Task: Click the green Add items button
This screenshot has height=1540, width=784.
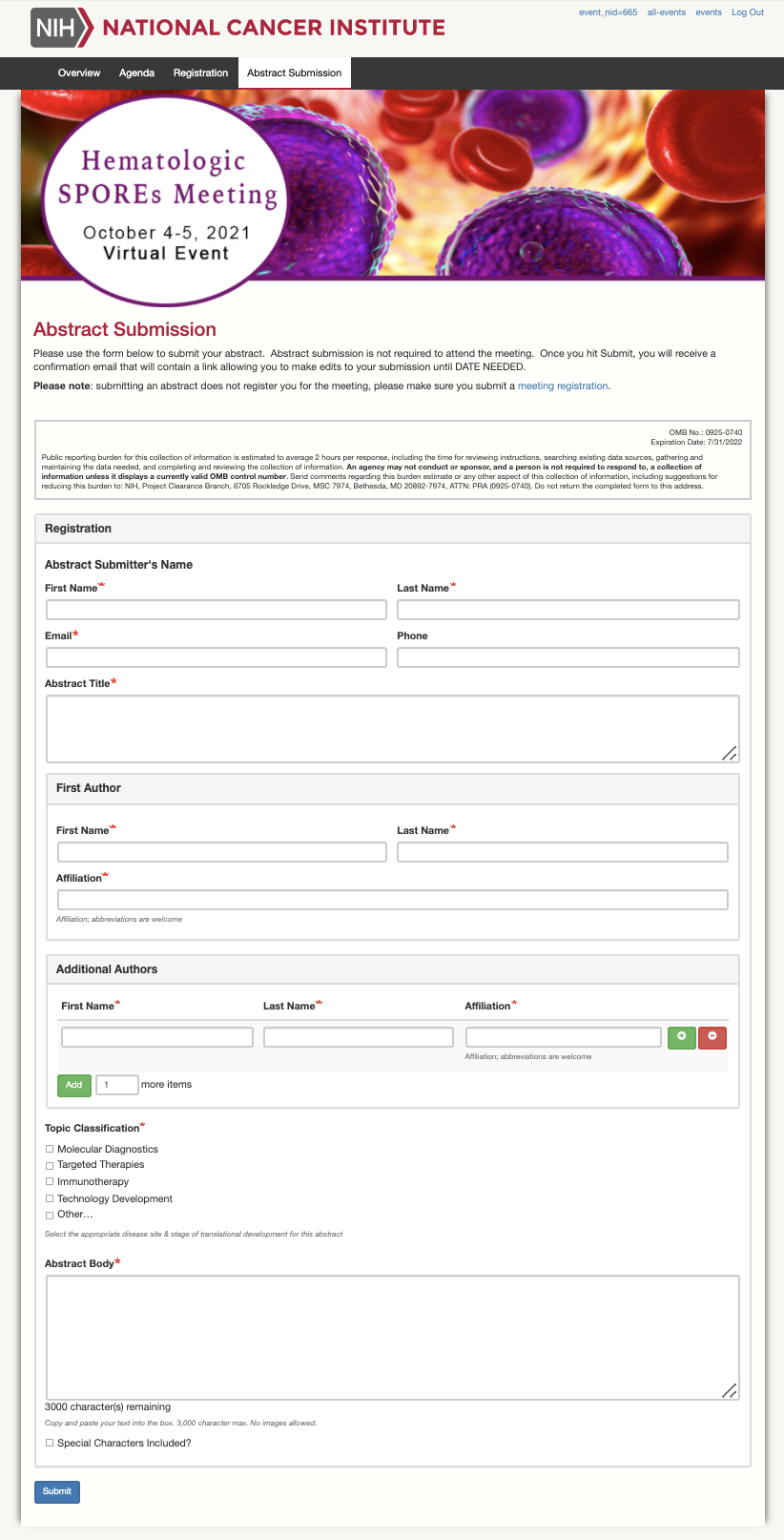Action: 73,1085
